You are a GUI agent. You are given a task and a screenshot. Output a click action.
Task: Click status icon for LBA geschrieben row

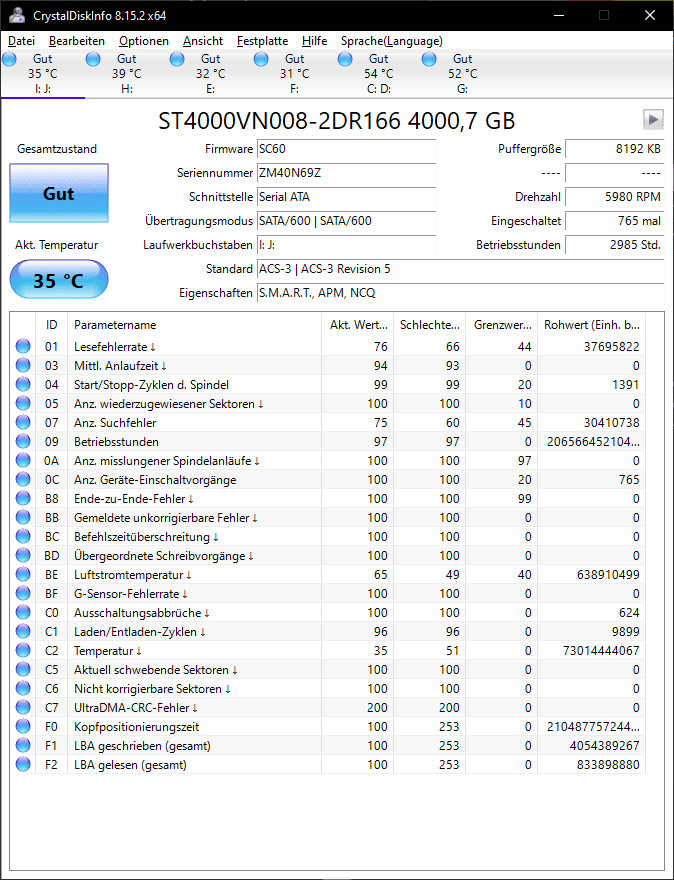(23, 746)
